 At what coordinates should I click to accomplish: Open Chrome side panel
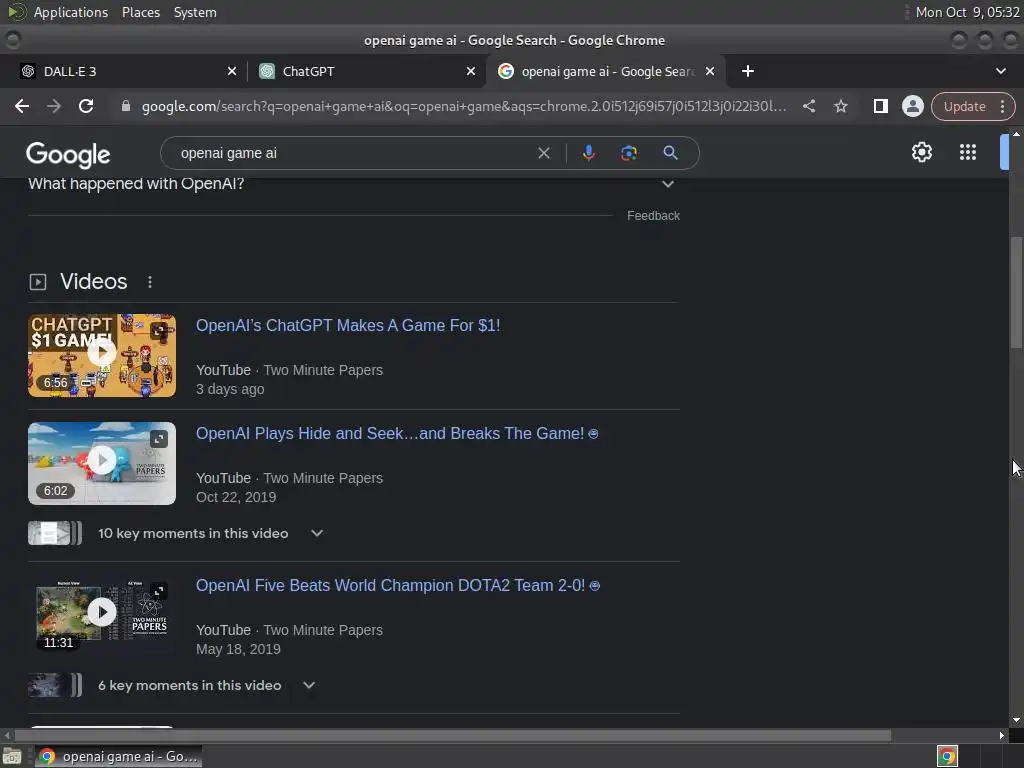(x=880, y=106)
